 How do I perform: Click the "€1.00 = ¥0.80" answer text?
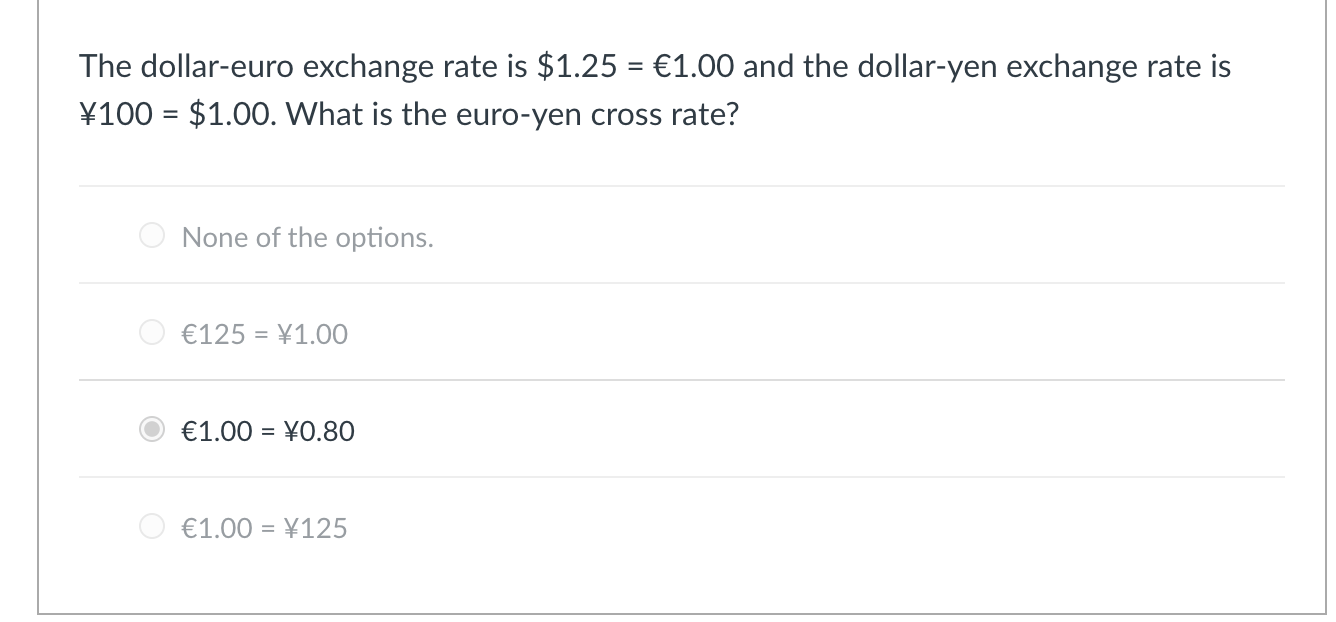click(x=268, y=431)
